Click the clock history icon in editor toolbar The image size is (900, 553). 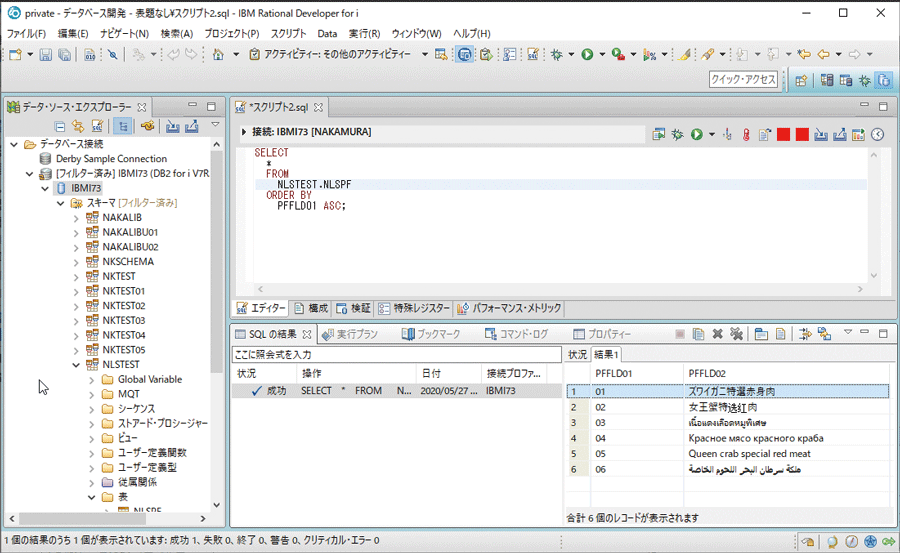pyautogui.click(x=877, y=134)
